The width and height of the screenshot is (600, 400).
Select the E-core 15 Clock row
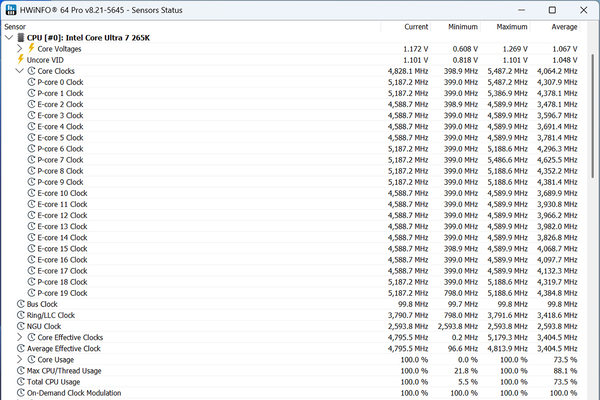tap(291, 248)
